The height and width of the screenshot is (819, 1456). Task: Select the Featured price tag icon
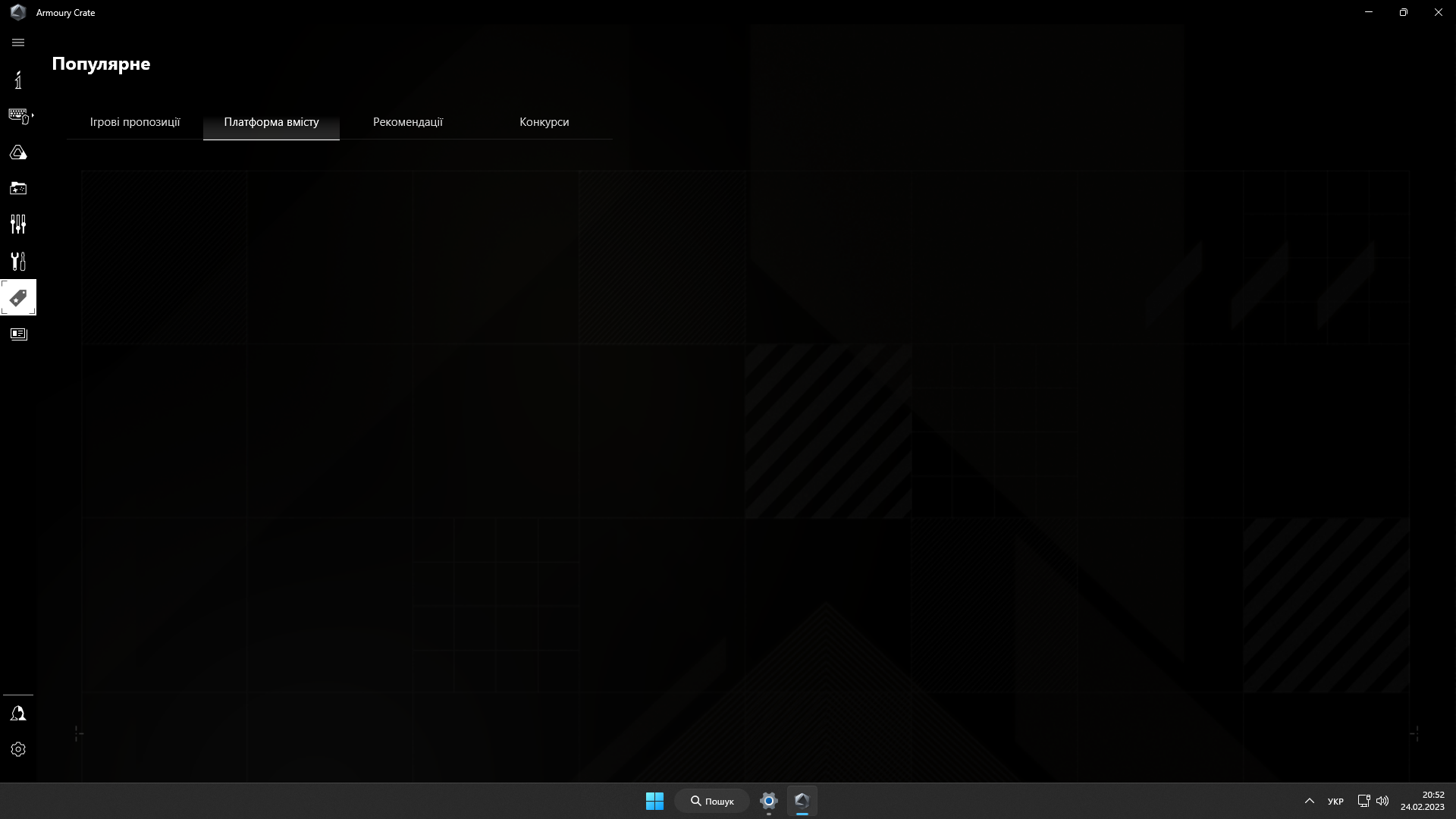[x=18, y=297]
